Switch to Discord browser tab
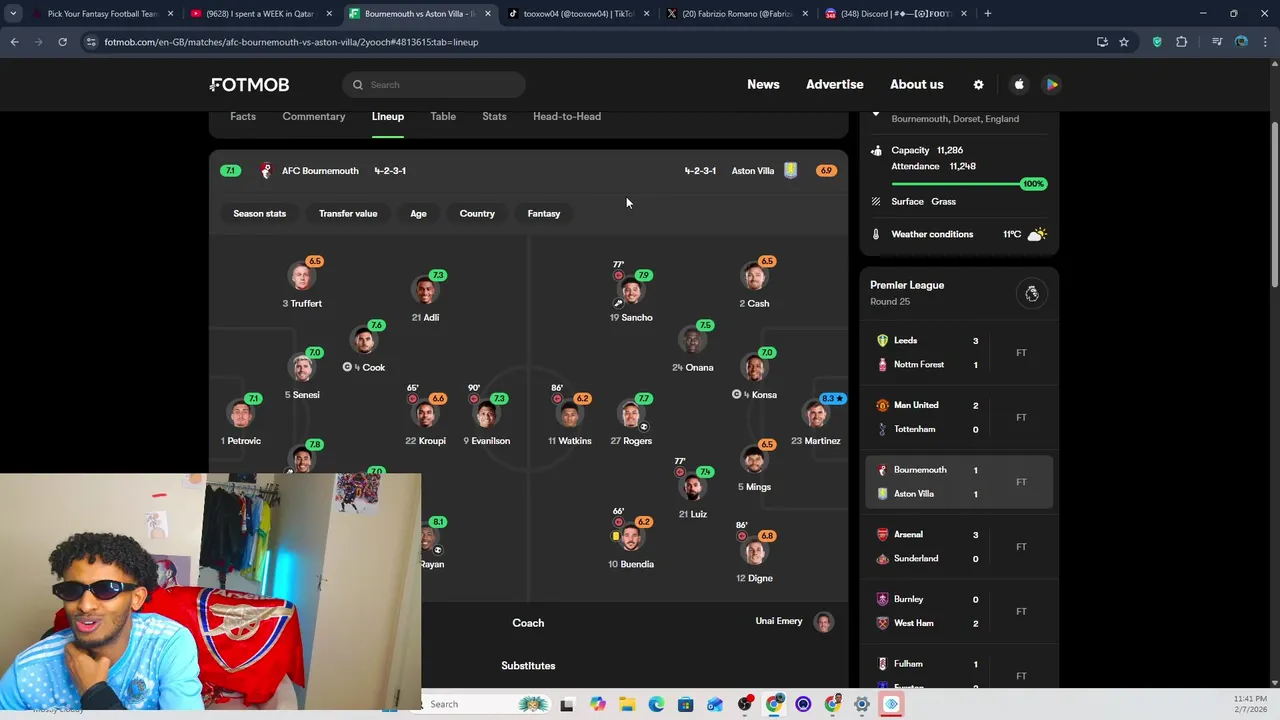 point(895,14)
